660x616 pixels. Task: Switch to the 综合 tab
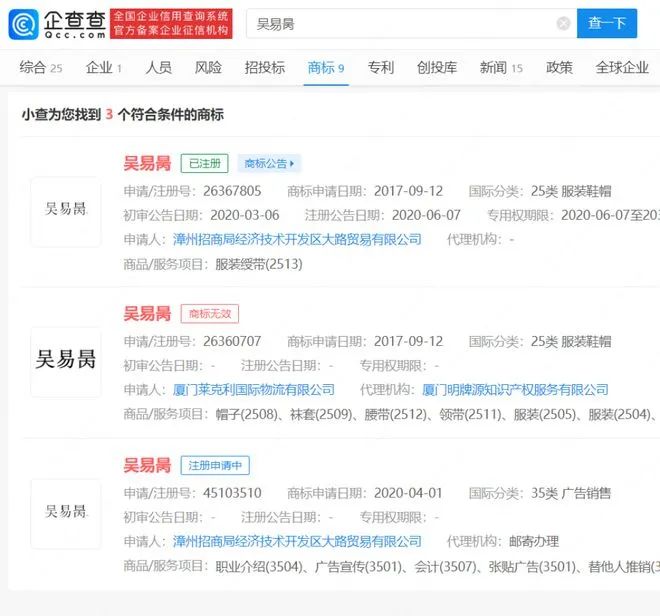point(40,67)
